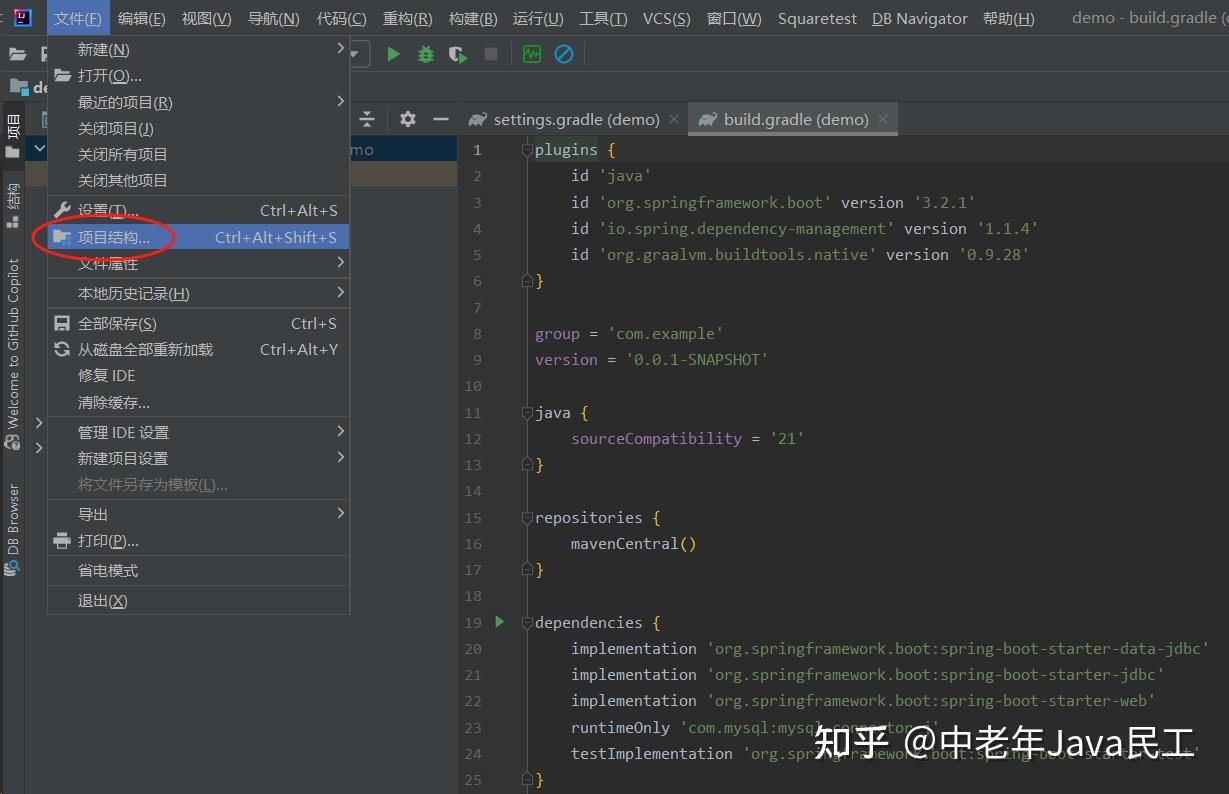The width and height of the screenshot is (1229, 794).
Task: Click the Run application icon
Action: [x=393, y=54]
